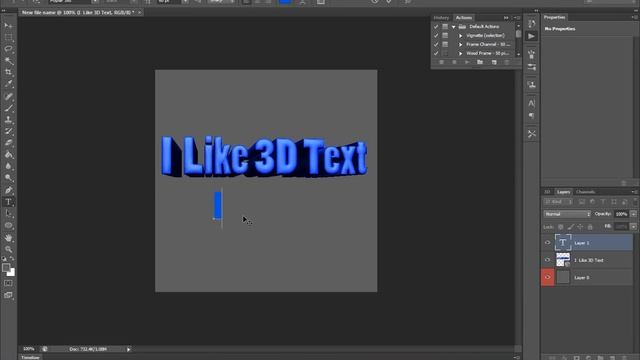Open the Paragraph panel icon
Image resolution: width=640 pixels, height=360 pixels.
531,116
